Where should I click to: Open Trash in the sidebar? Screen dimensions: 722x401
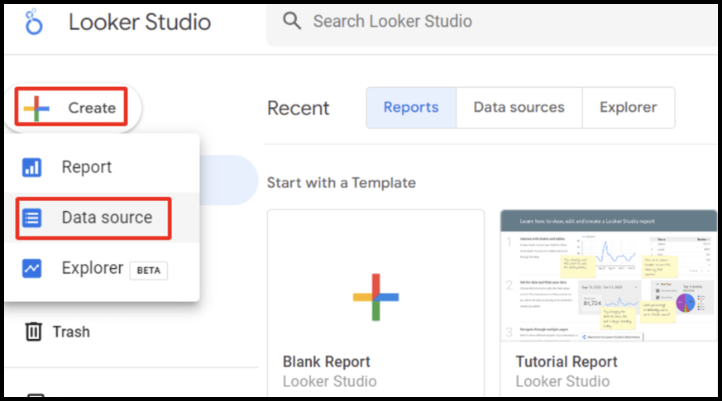click(x=58, y=332)
